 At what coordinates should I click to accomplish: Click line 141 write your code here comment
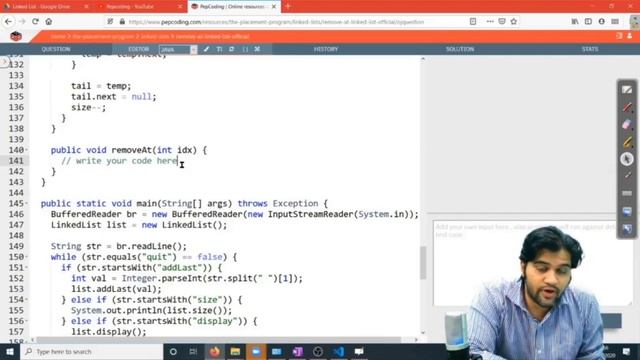(119, 161)
